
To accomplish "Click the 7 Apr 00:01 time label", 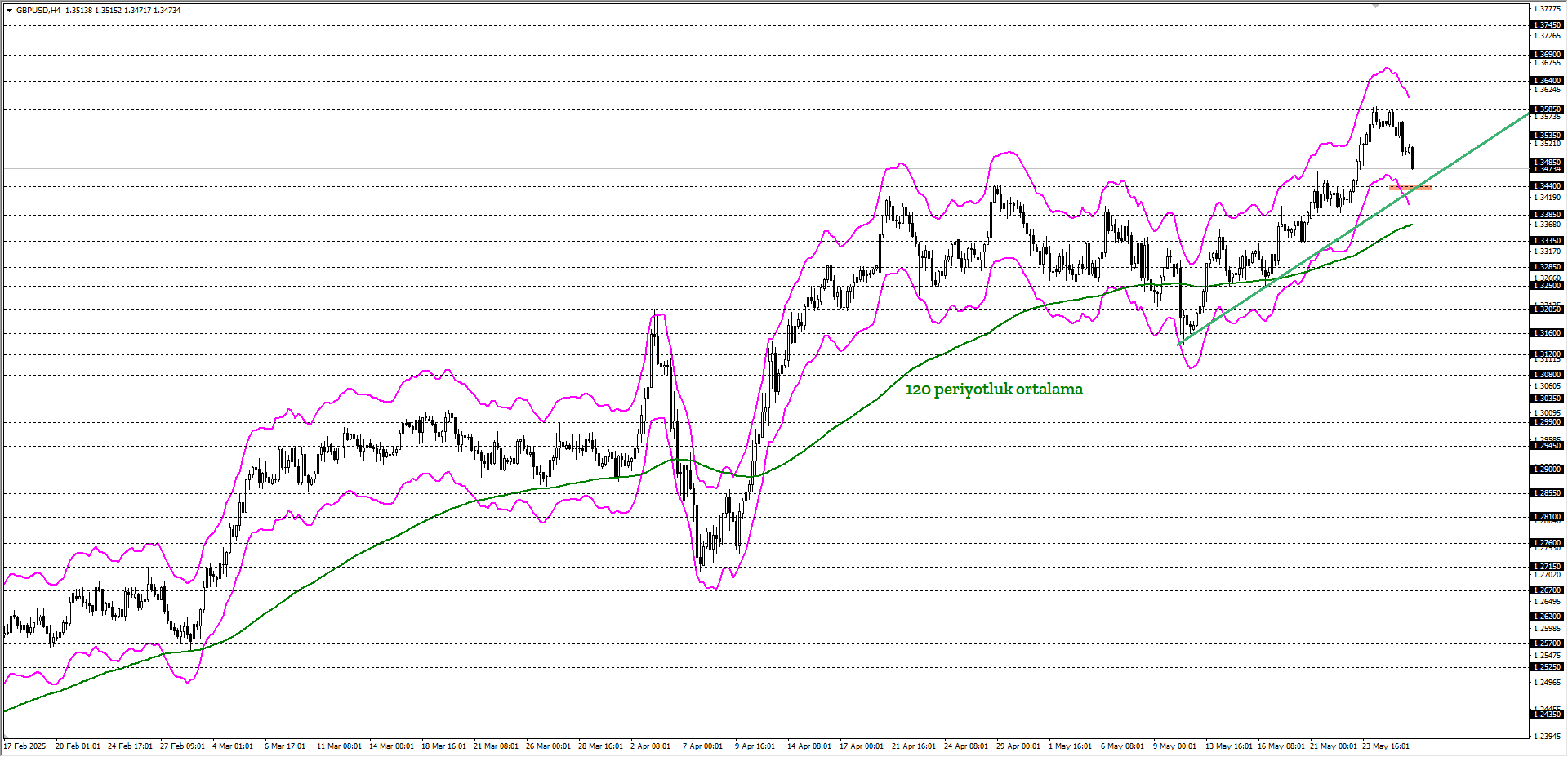I will coord(703,746).
